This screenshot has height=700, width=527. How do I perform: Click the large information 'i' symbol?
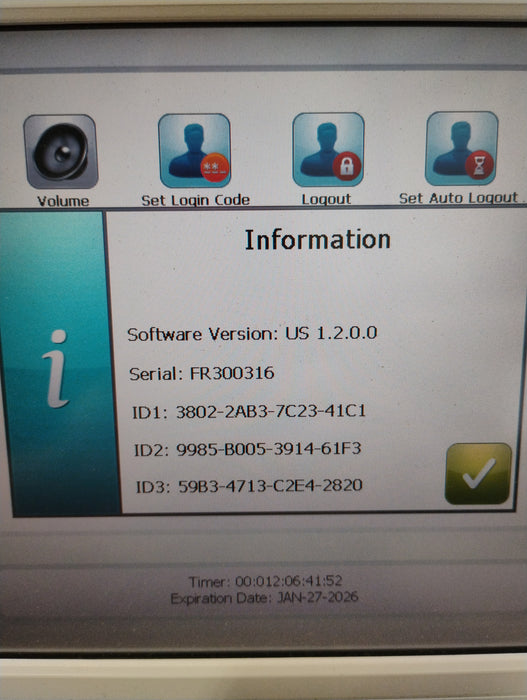(56, 369)
